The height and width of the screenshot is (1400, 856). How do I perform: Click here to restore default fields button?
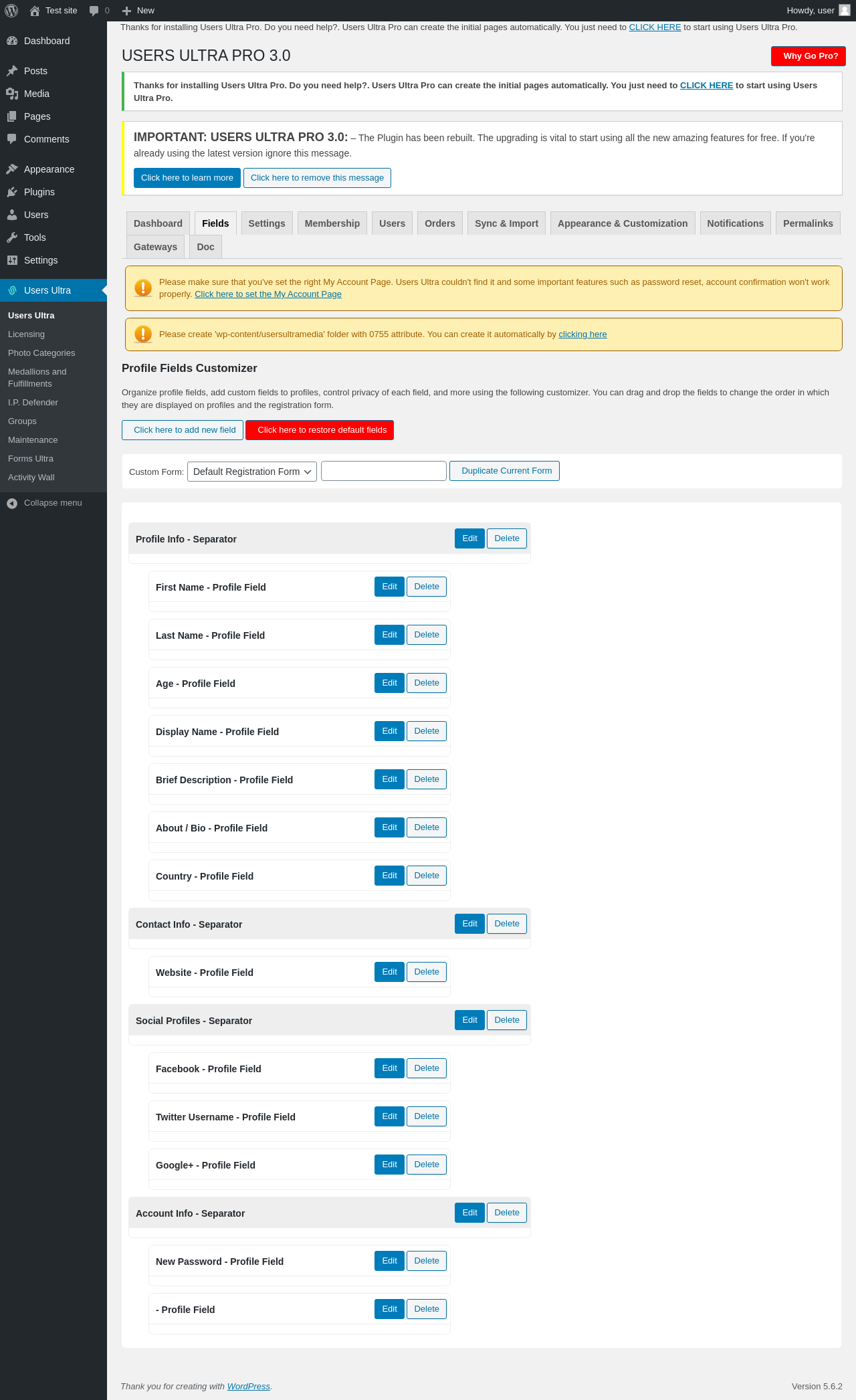tap(320, 430)
